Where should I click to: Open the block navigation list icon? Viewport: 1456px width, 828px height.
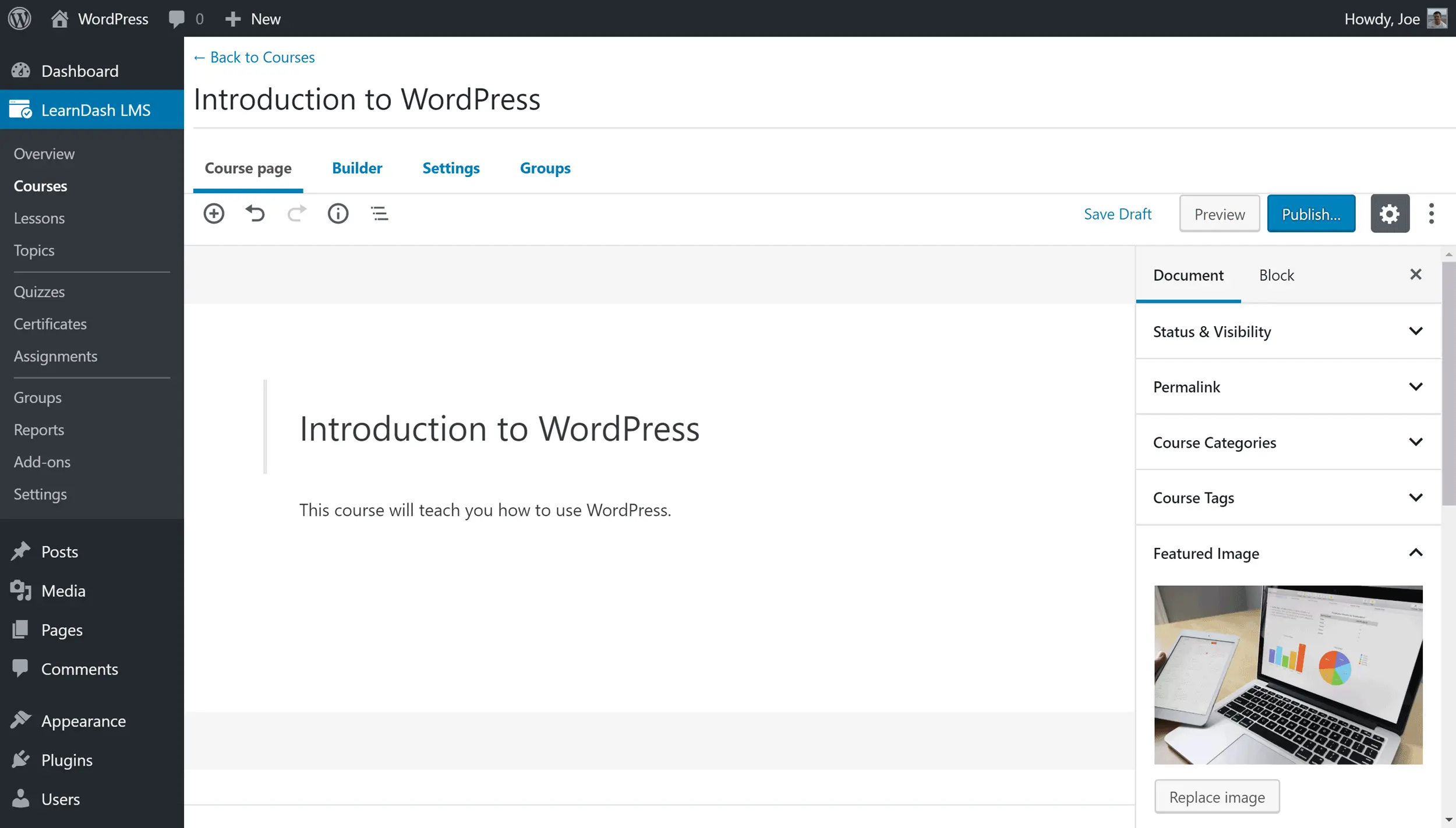point(380,214)
